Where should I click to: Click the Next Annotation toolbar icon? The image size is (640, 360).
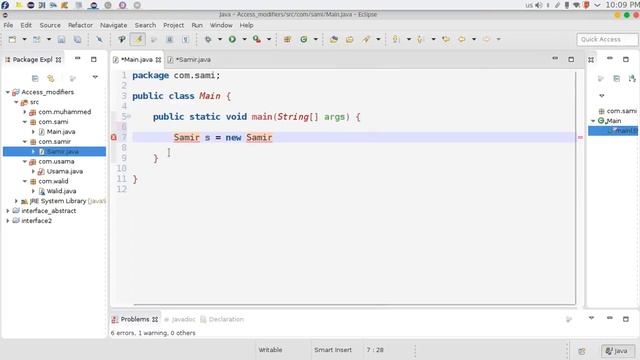396,40
